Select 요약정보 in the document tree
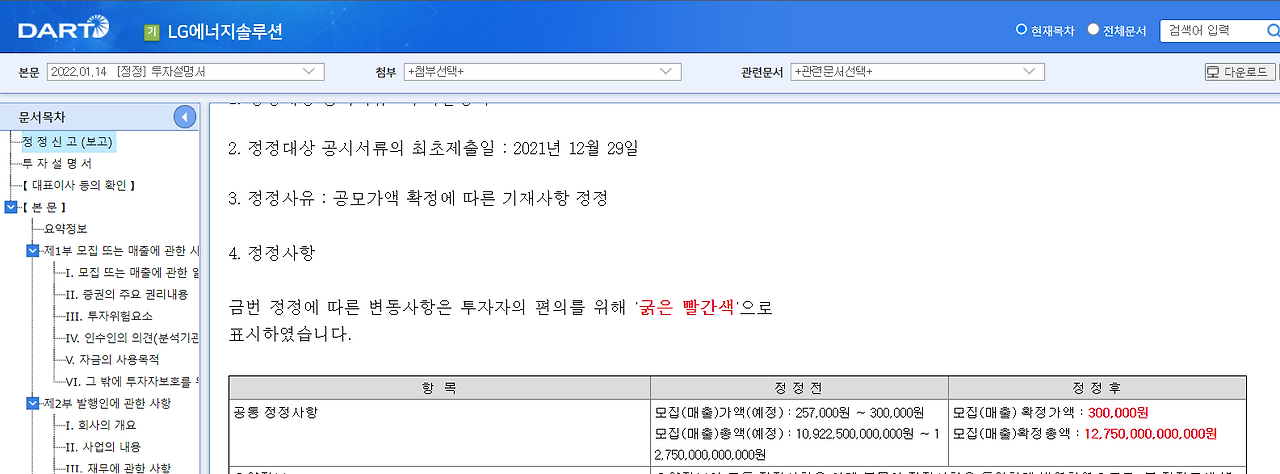 [x=65, y=229]
